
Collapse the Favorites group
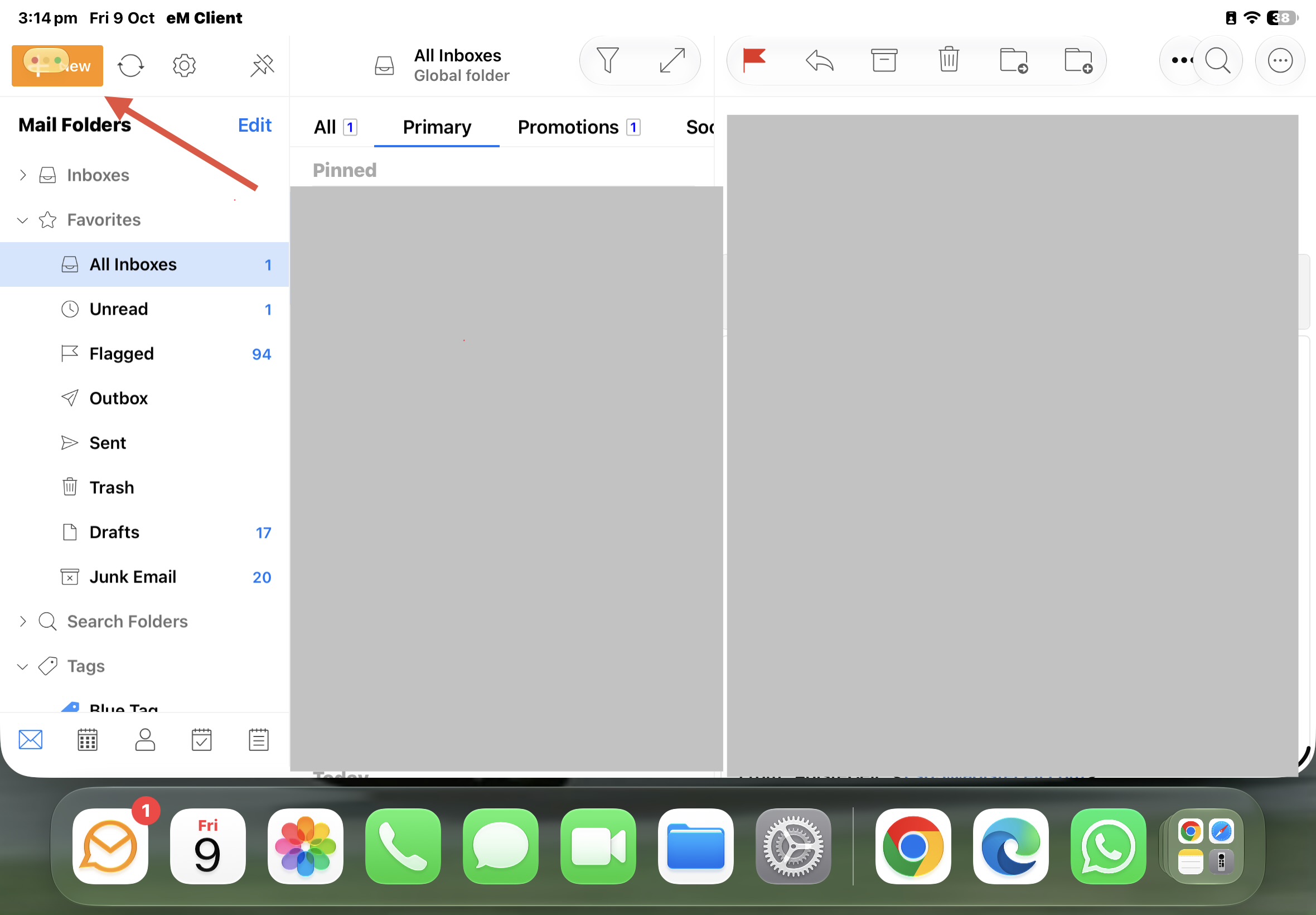[x=23, y=220]
